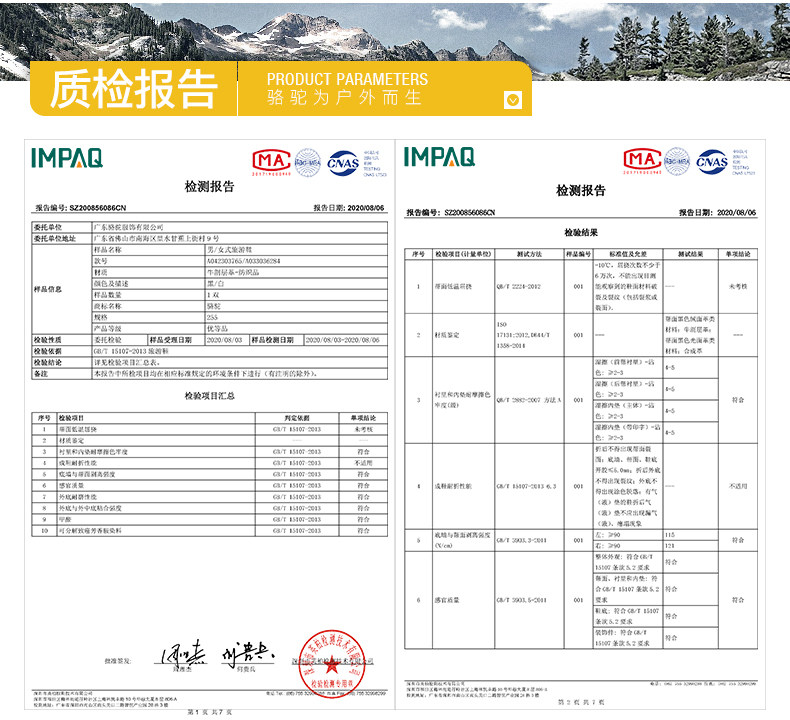Click the 样品信息 merged cell
This screenshot has height=720, width=790.
(x=62, y=289)
